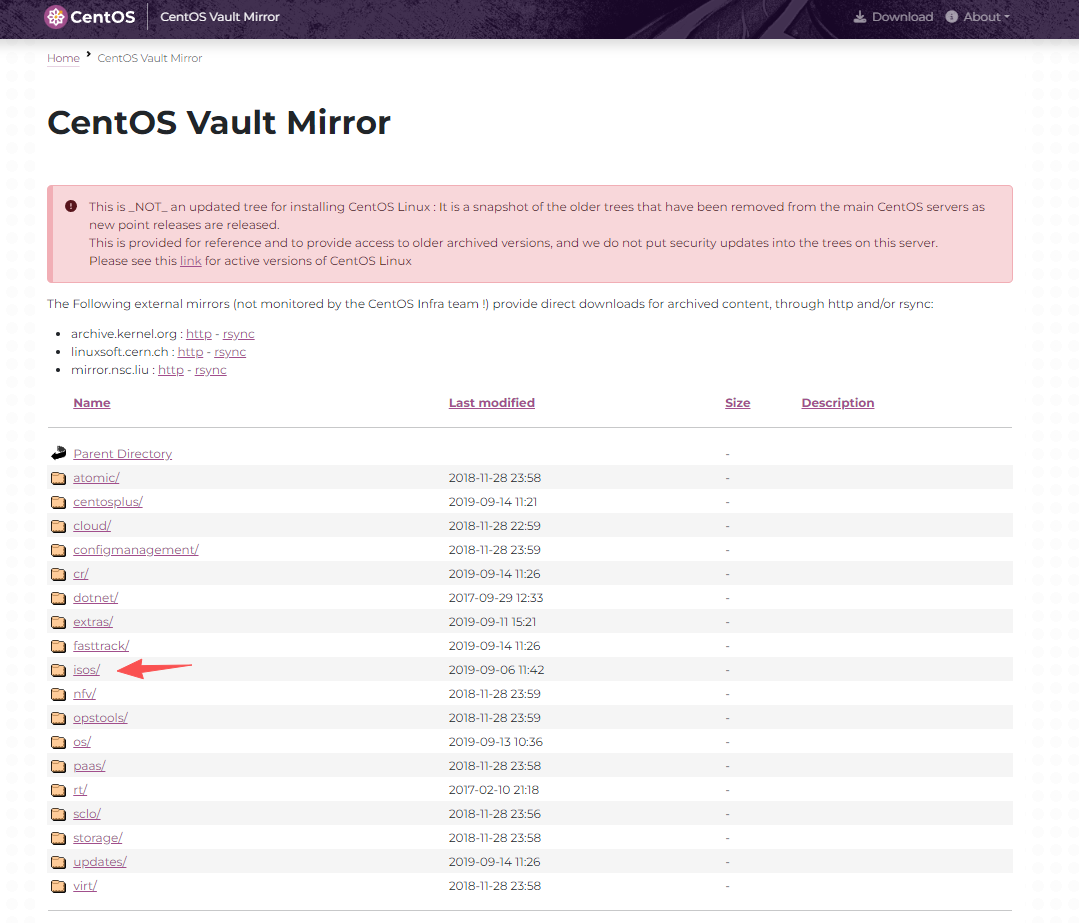Click the folder icon beside atomic/

pyautogui.click(x=58, y=478)
